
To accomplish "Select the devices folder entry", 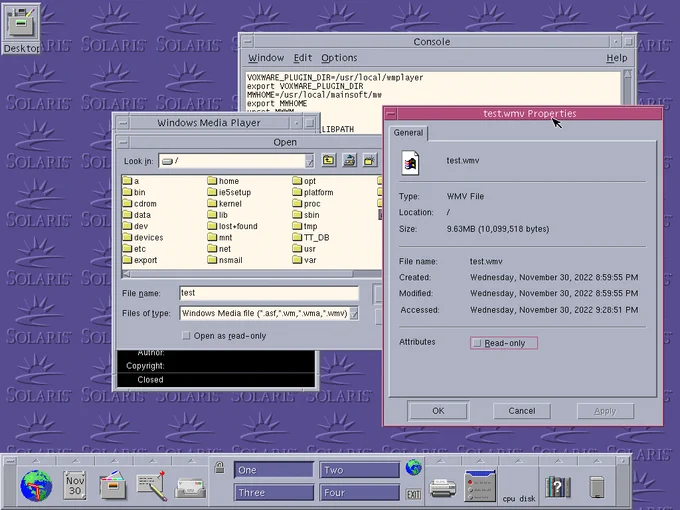I will (143, 237).
